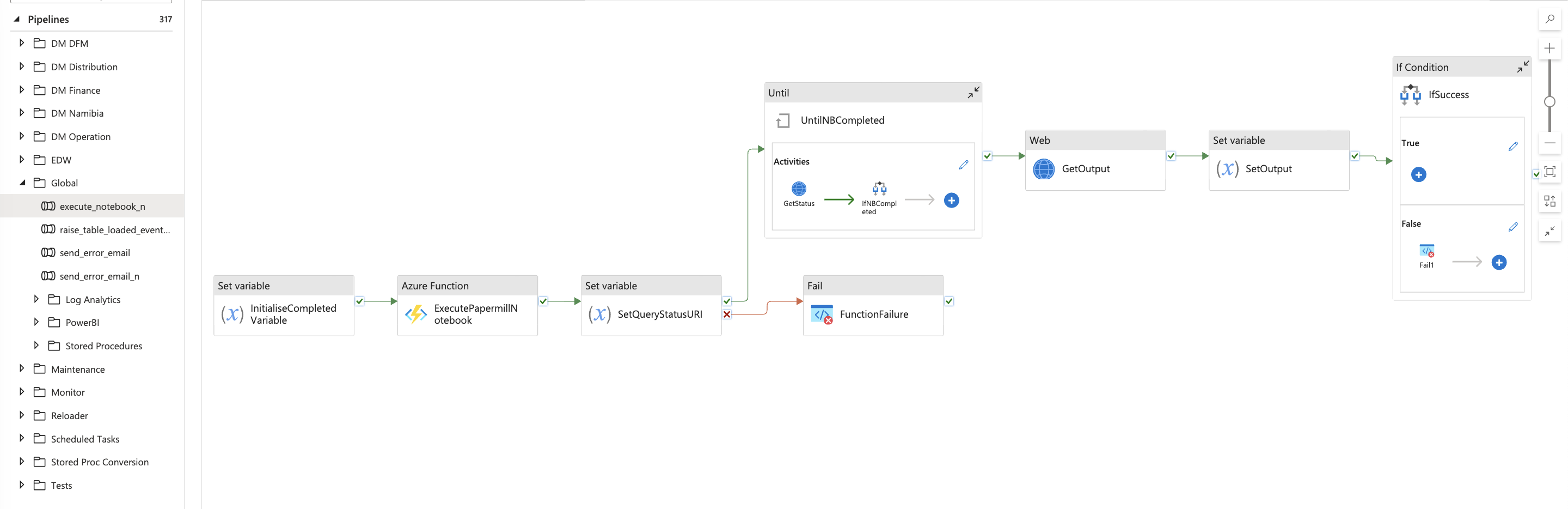Click success checkbox on Until output
This screenshot has height=509, width=1568.
click(x=987, y=156)
